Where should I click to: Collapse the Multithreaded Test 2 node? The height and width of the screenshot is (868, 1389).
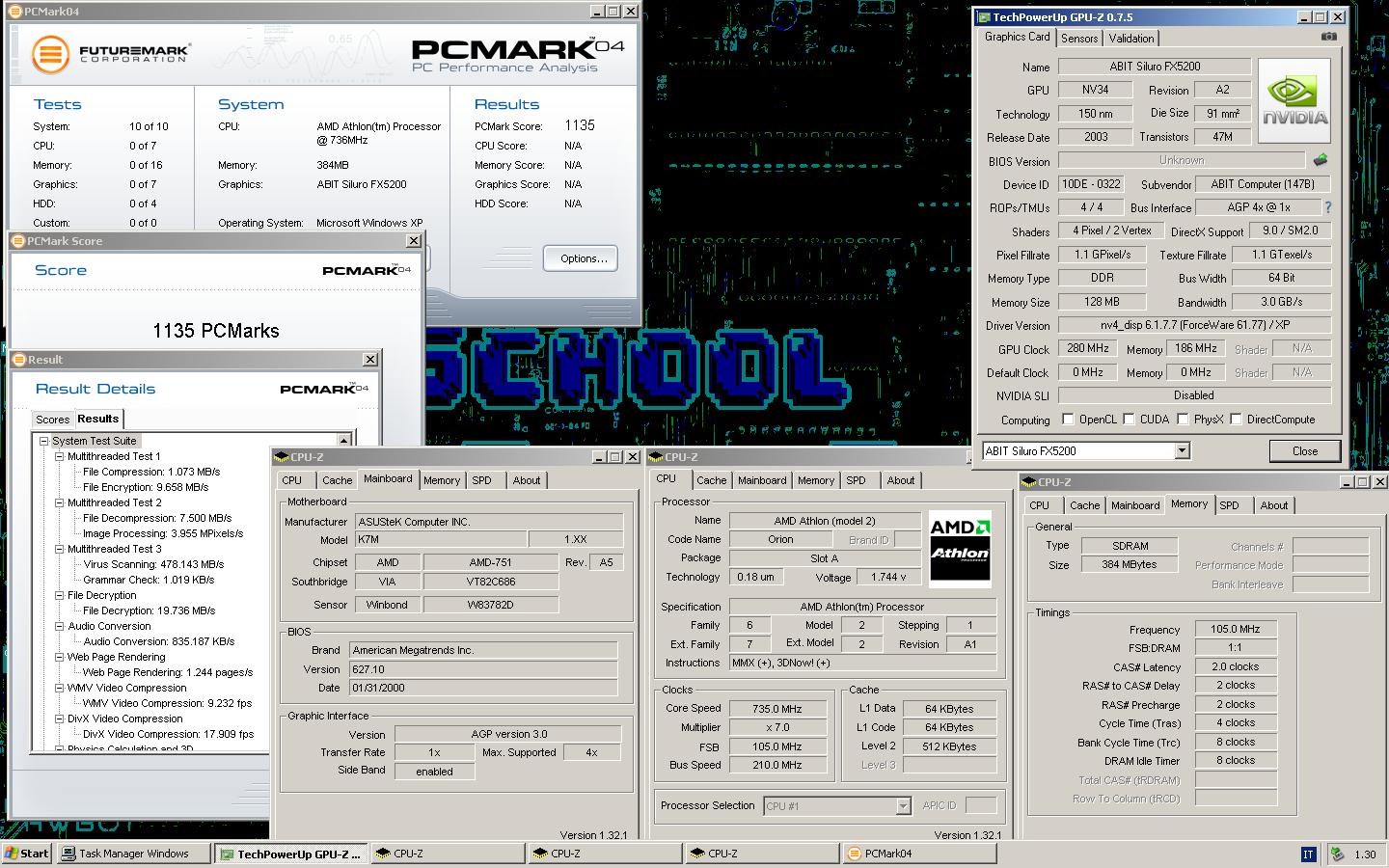point(59,502)
